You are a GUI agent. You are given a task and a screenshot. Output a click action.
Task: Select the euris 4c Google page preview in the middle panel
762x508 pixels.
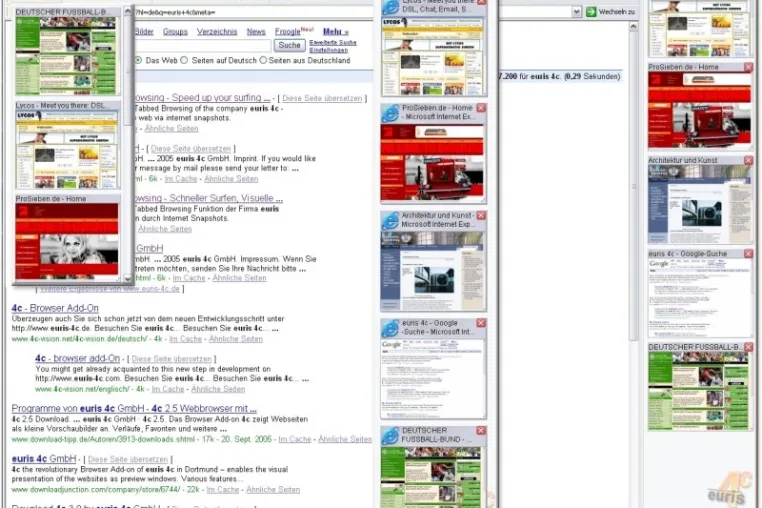(x=433, y=378)
